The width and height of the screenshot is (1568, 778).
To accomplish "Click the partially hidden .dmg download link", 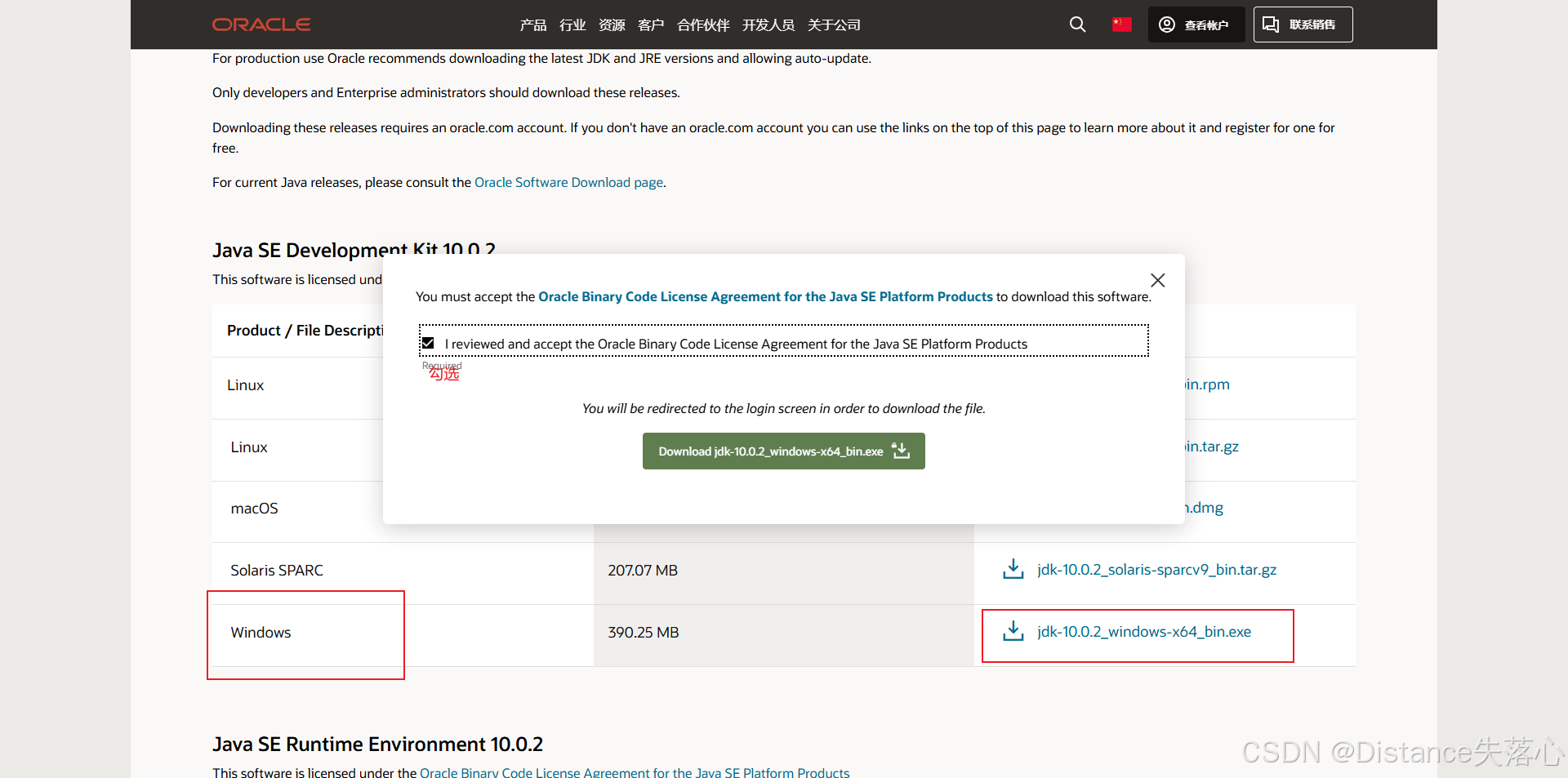I will click(1205, 508).
